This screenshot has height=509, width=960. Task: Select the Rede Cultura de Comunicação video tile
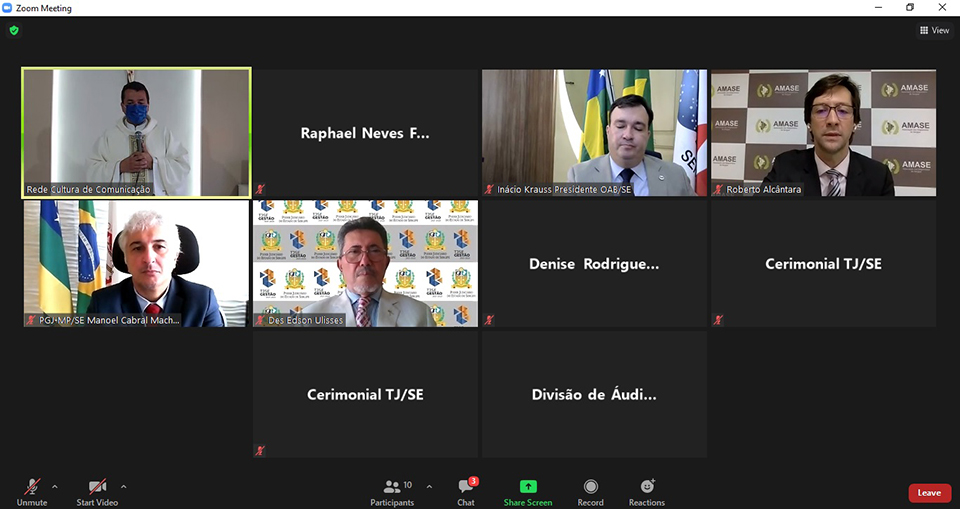(136, 132)
